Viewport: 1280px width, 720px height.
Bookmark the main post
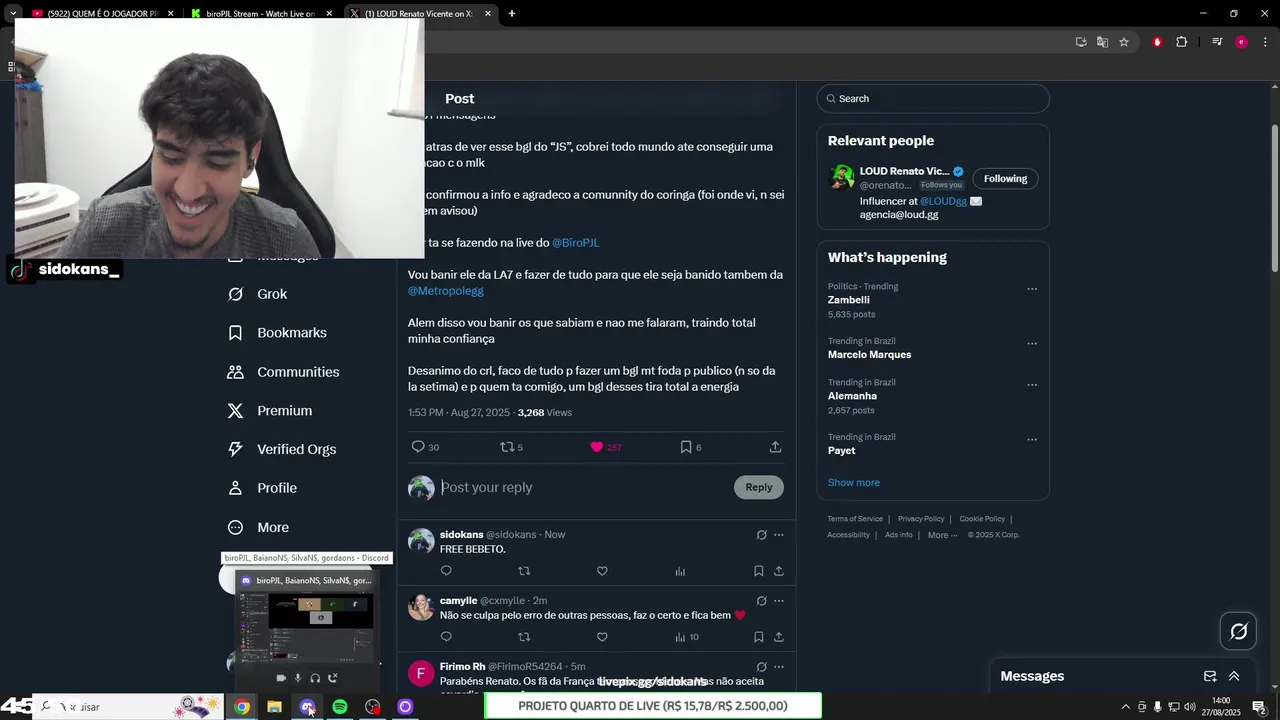[686, 447]
